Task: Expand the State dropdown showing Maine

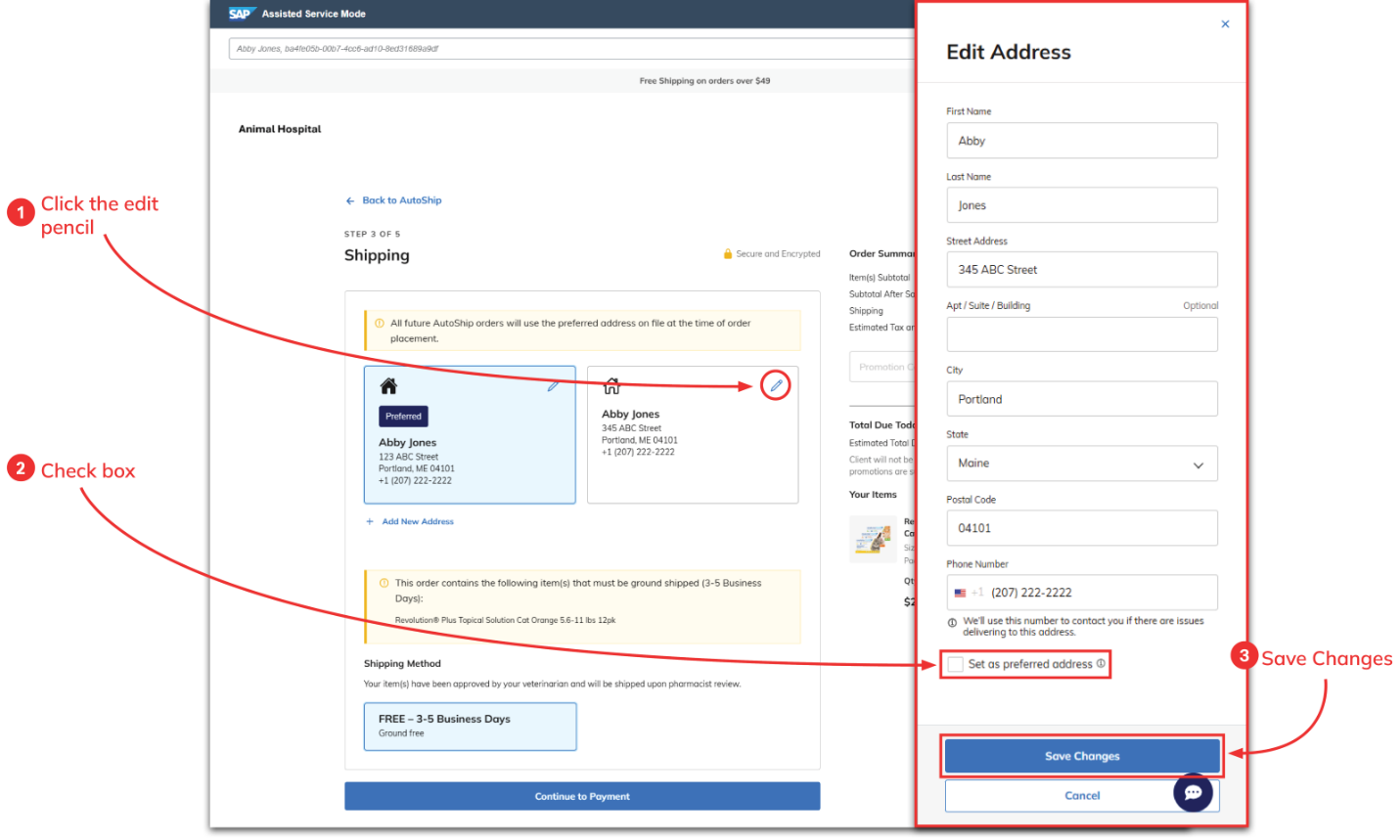Action: coord(1082,464)
